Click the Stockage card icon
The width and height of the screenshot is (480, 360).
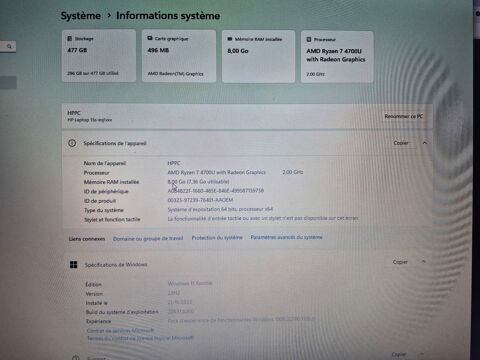pos(70,39)
